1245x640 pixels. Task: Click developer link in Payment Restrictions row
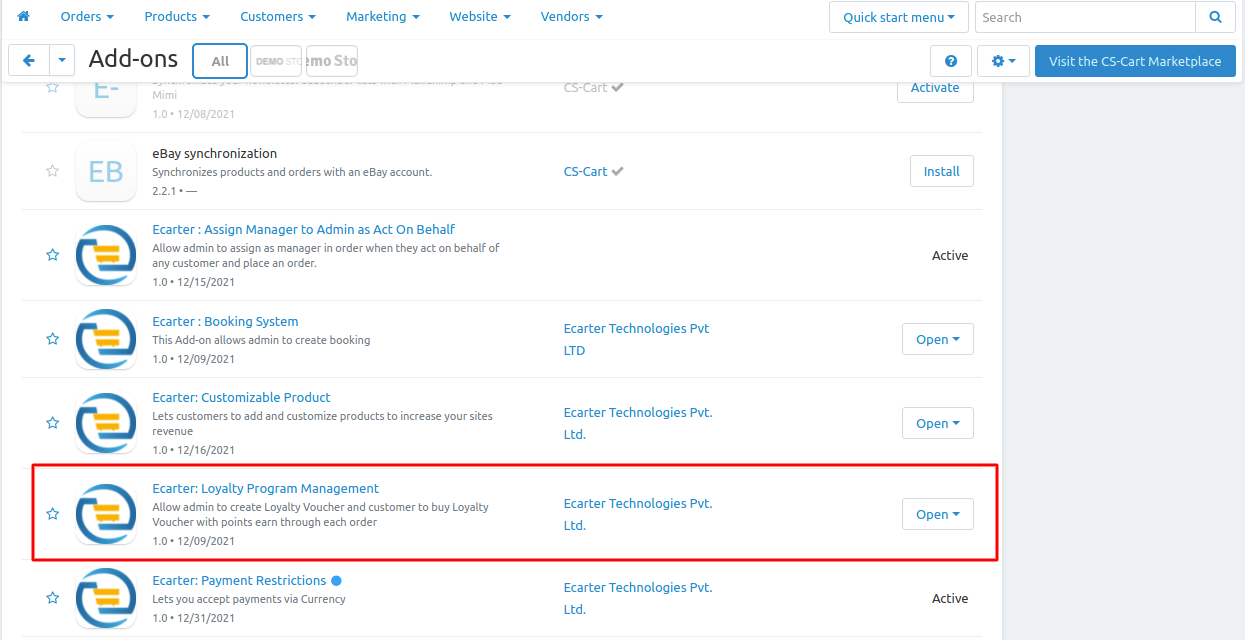point(638,598)
